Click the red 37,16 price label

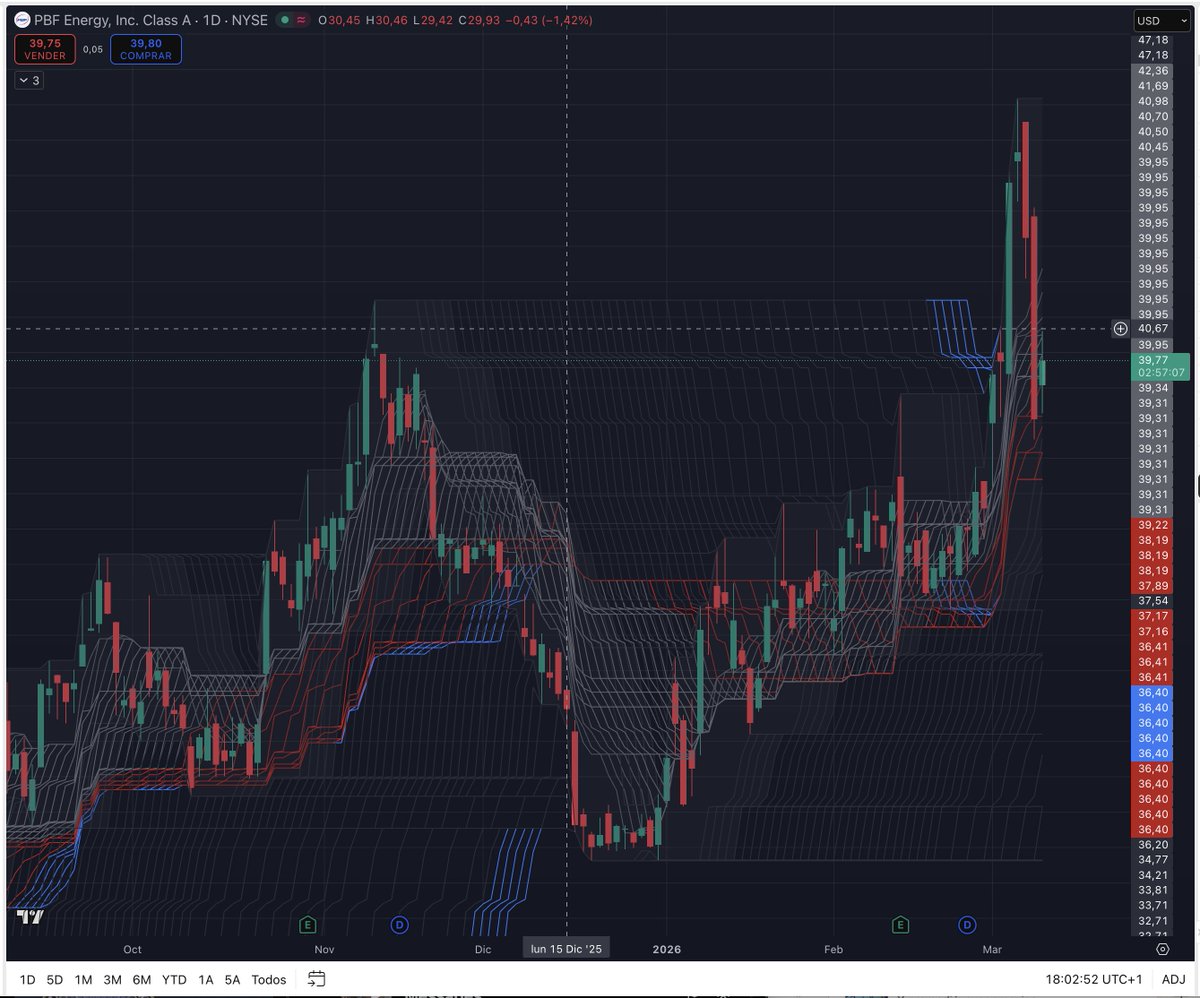tap(1153, 631)
